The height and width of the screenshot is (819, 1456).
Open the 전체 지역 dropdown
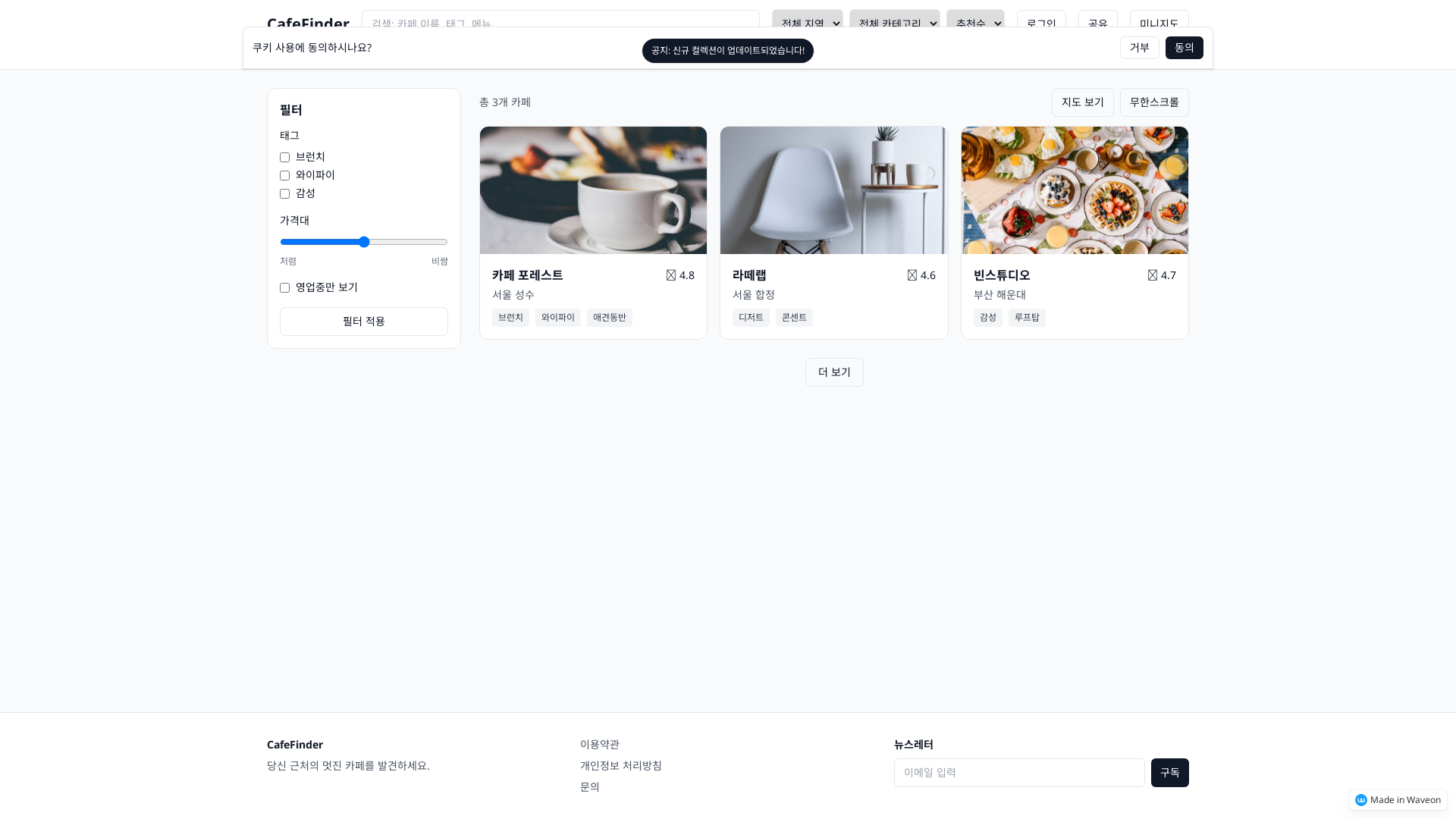click(x=807, y=24)
